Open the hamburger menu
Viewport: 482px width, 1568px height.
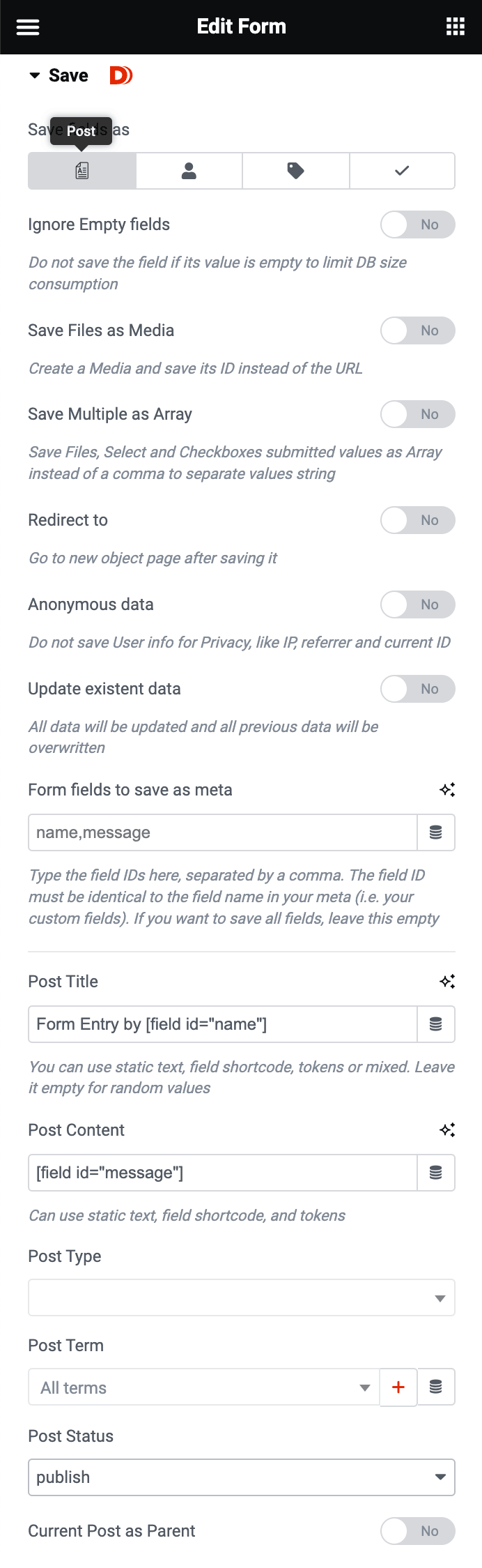pyautogui.click(x=27, y=26)
